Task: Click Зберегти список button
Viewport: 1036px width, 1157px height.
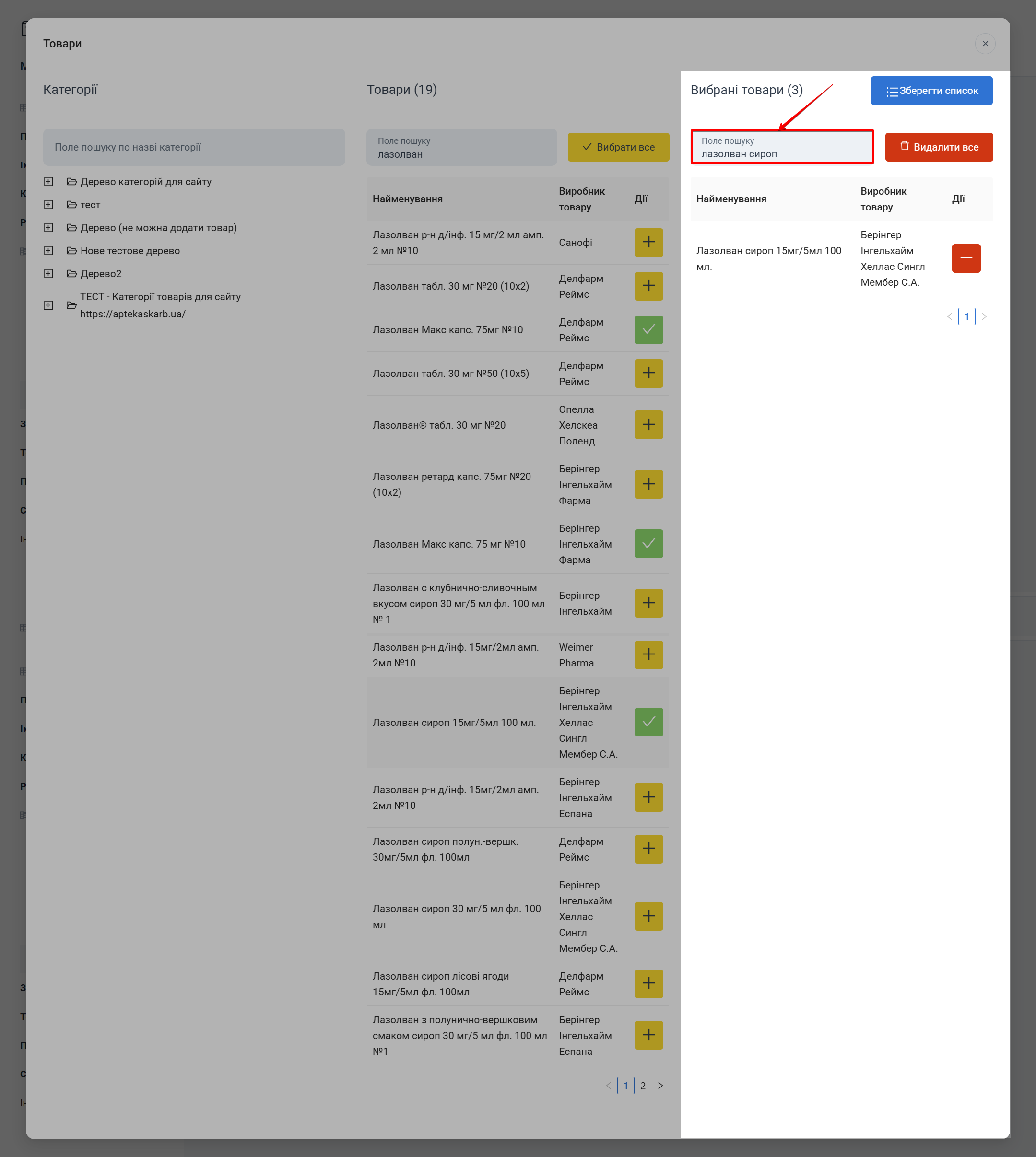Action: pos(931,91)
